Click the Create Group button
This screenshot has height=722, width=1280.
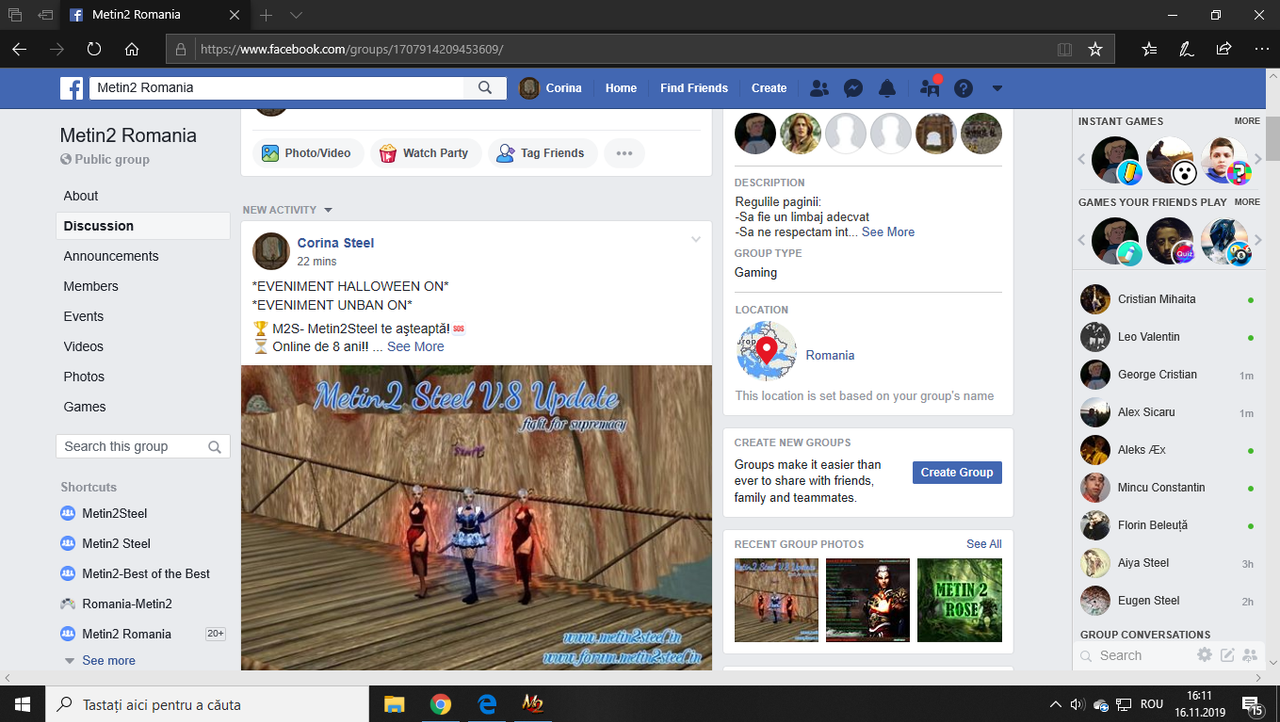click(x=957, y=472)
